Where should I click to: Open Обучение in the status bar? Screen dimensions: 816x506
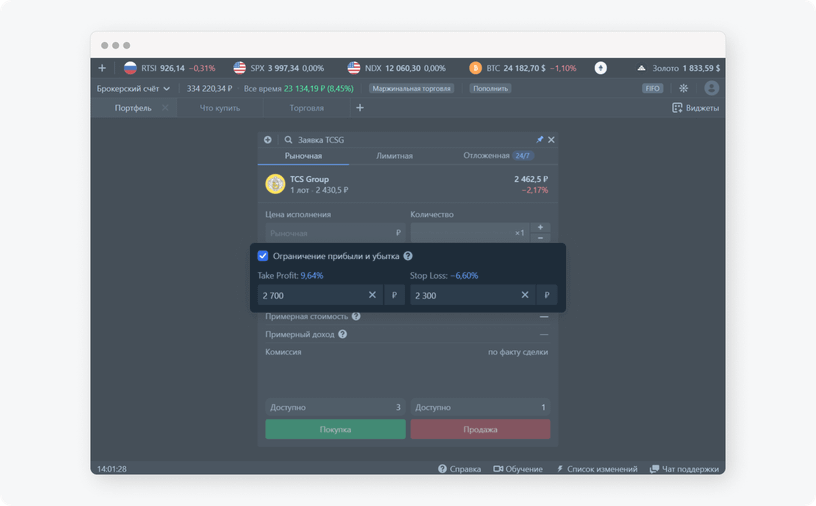point(518,469)
